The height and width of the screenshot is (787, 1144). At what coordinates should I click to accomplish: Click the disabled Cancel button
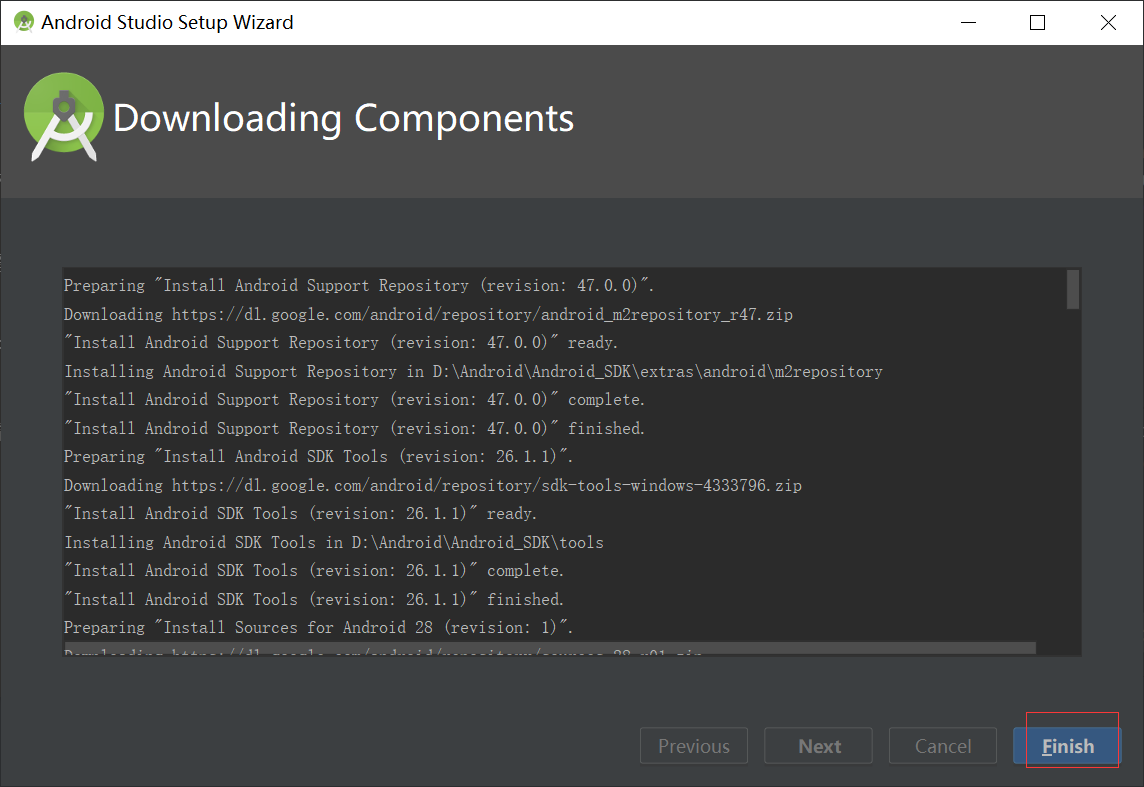943,745
